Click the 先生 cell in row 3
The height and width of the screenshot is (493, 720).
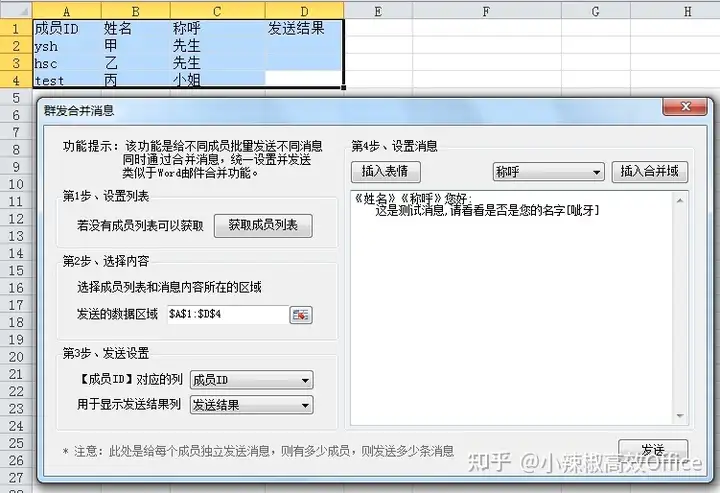[218, 63]
